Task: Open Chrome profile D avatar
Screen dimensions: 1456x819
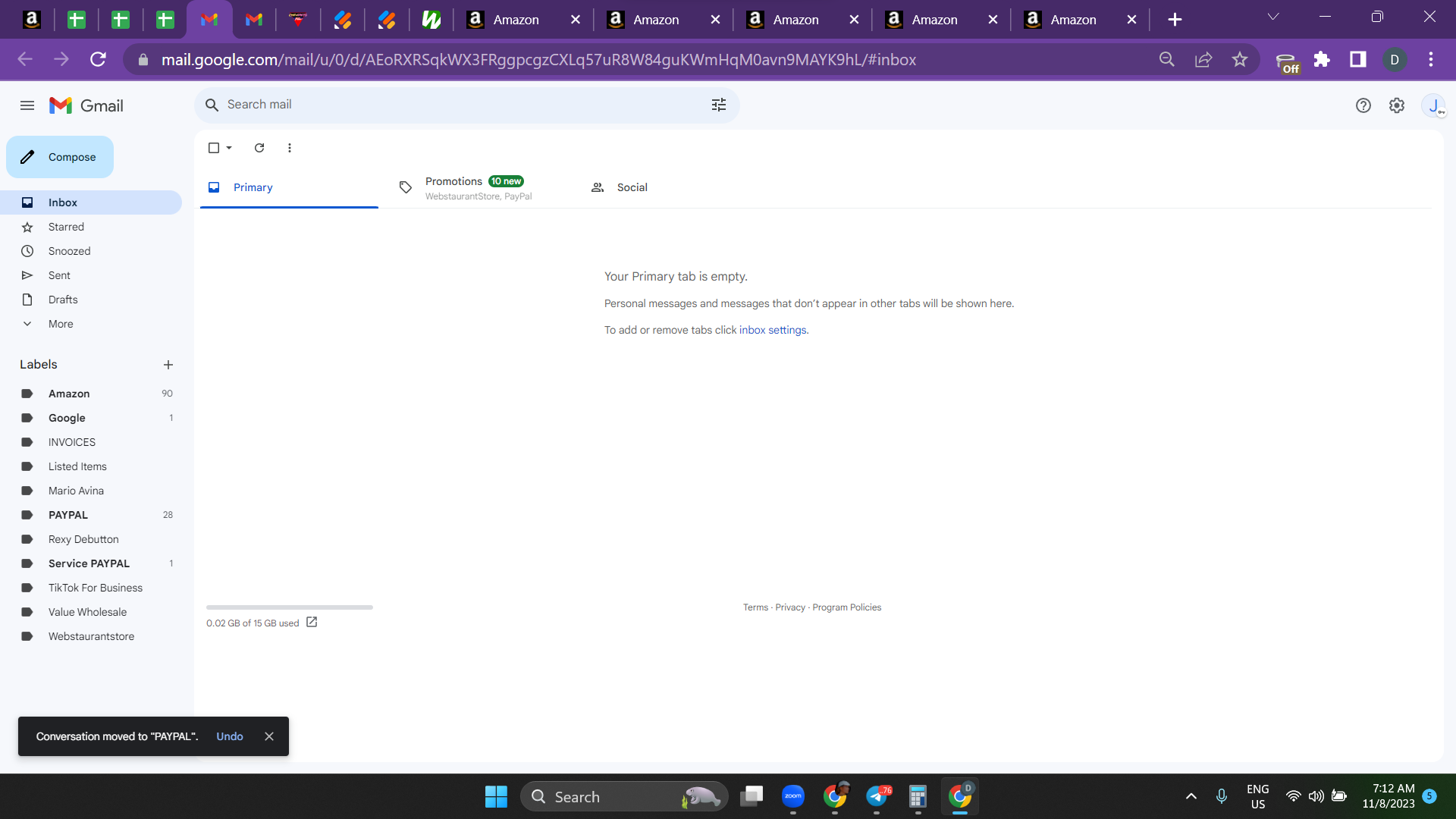Action: (1395, 59)
